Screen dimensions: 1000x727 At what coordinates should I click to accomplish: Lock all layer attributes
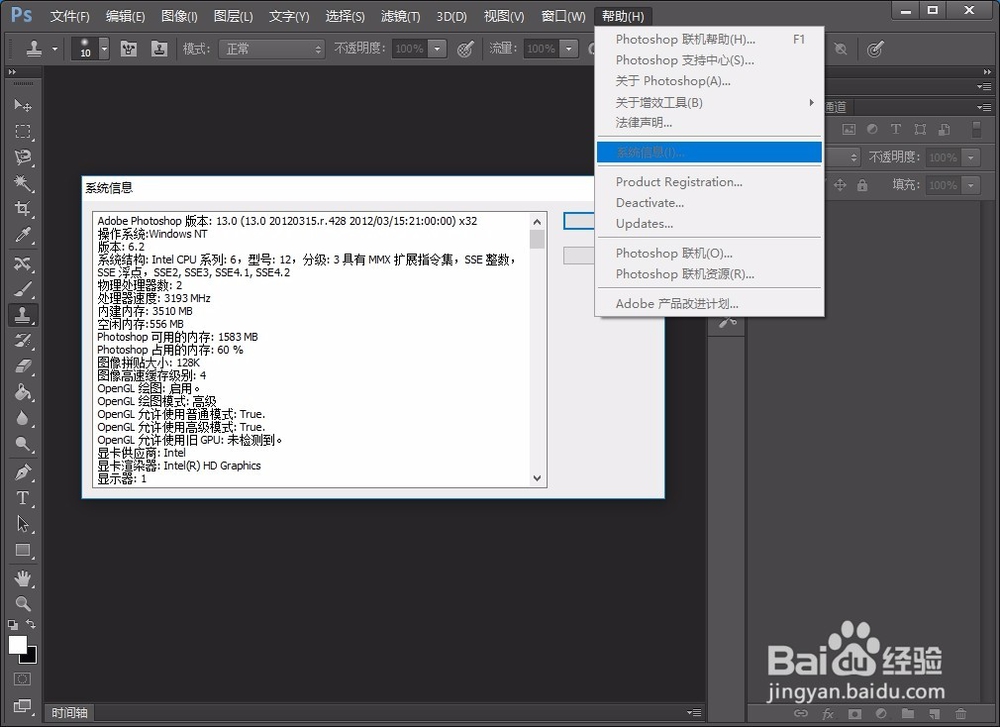862,185
